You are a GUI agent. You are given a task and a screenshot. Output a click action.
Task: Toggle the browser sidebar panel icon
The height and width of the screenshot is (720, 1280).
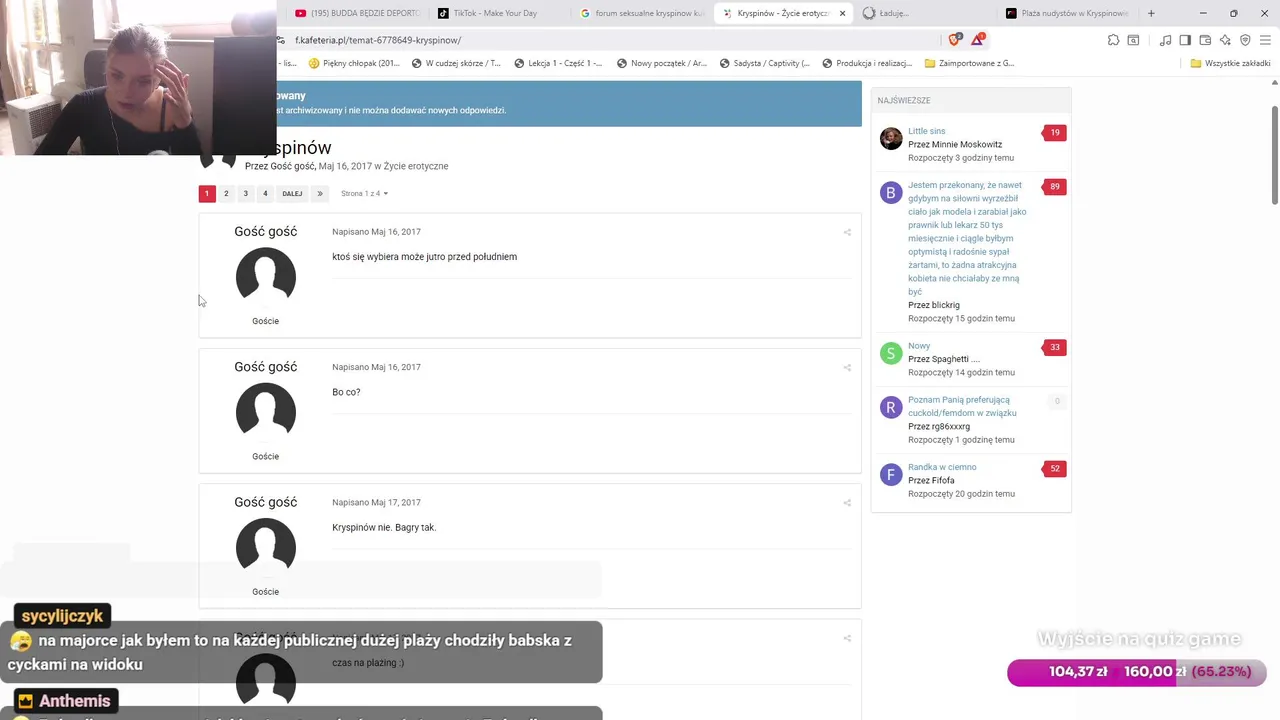(1185, 40)
